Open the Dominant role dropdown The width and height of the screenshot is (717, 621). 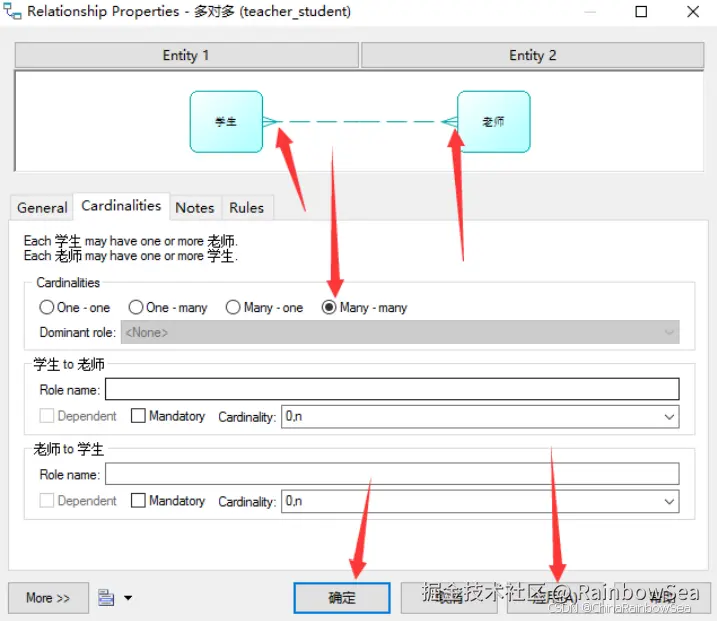point(400,332)
